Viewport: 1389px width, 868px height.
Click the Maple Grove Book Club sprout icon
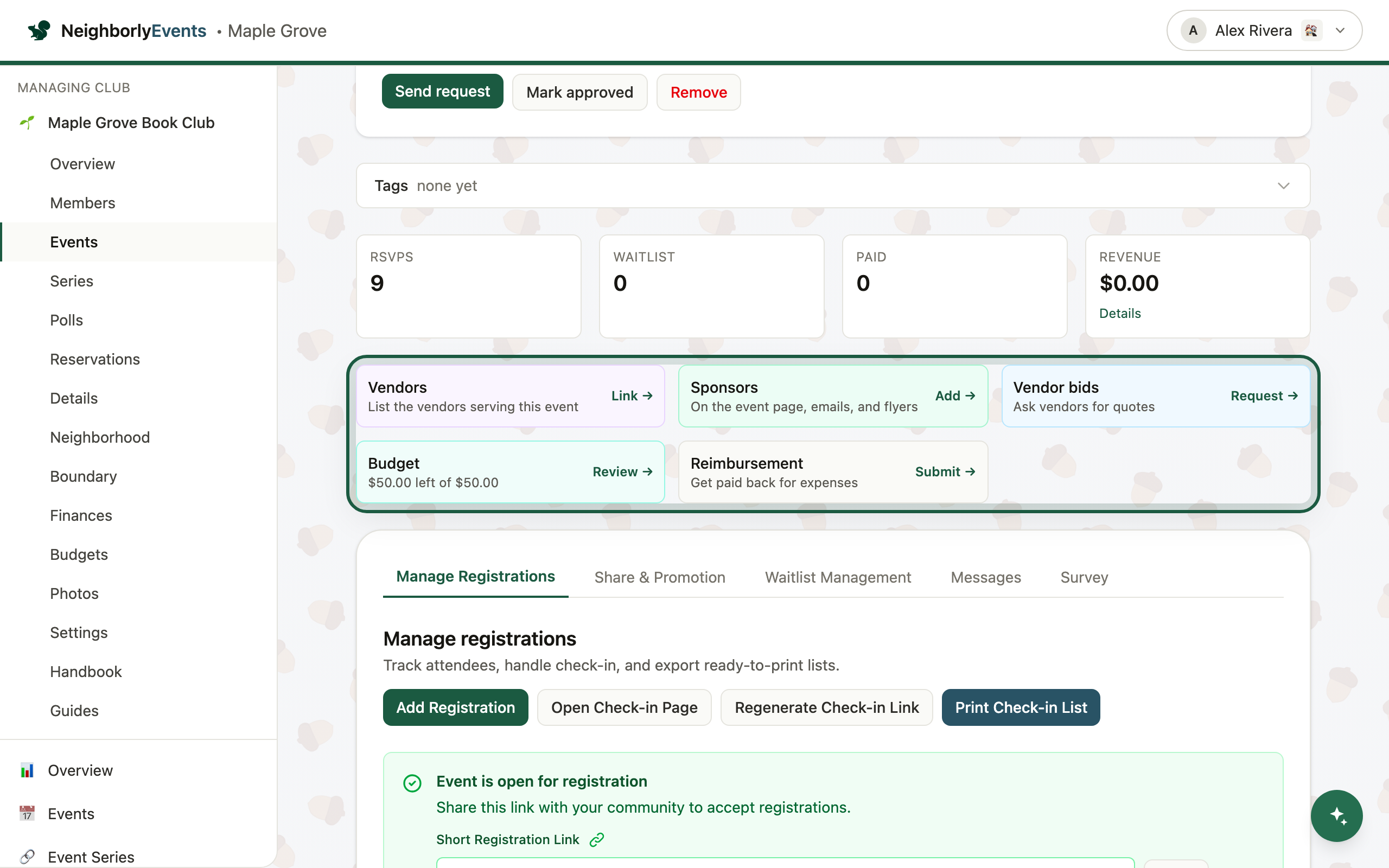[x=27, y=122]
